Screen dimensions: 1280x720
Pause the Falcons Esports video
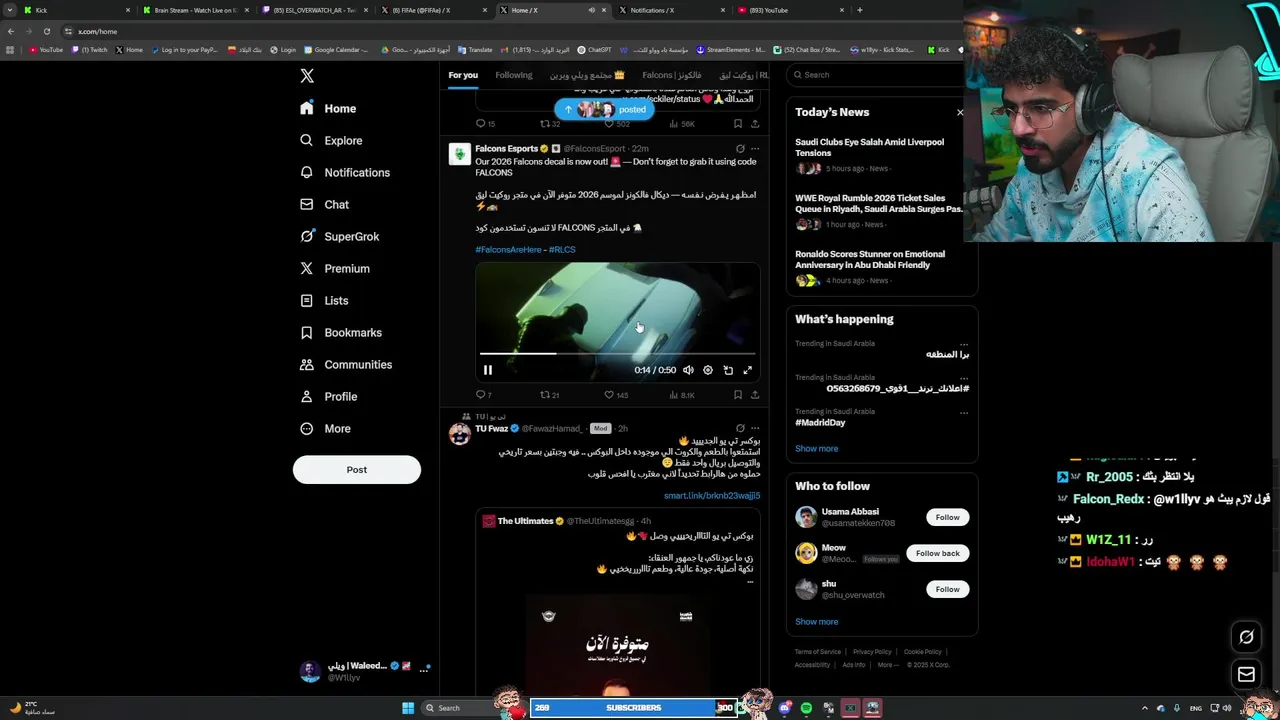[488, 370]
